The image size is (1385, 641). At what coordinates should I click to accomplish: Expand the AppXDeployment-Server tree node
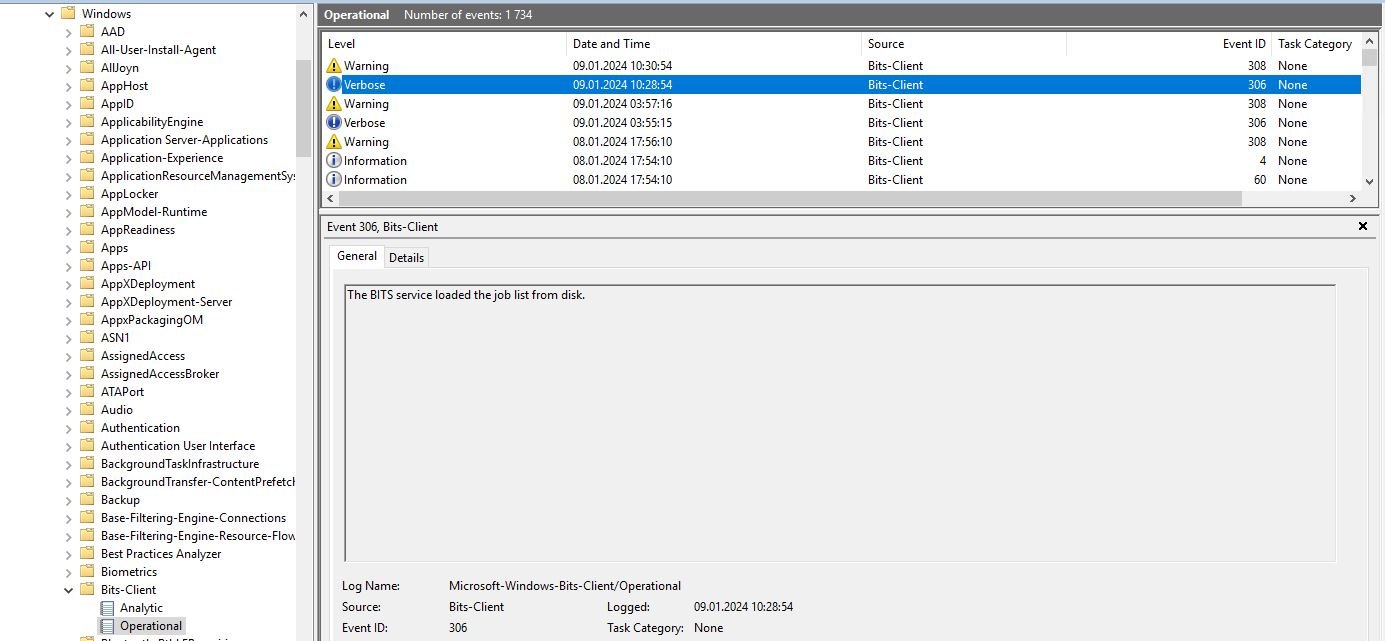point(68,302)
